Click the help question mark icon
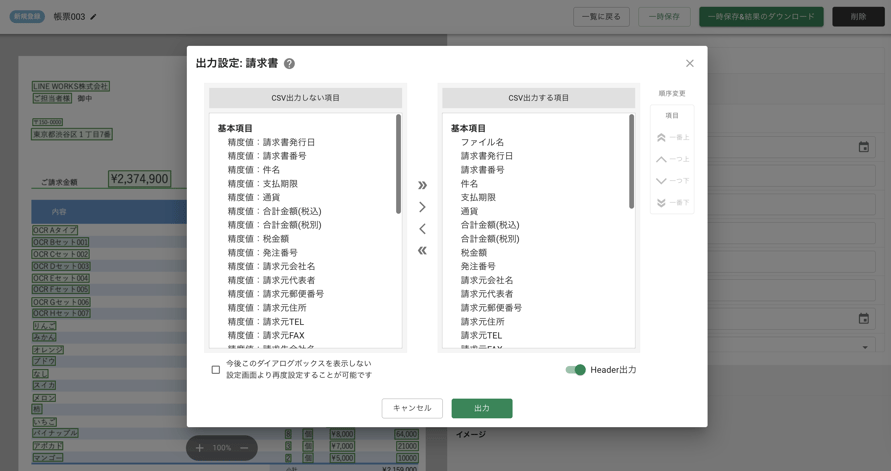The image size is (891, 471). coord(289,64)
